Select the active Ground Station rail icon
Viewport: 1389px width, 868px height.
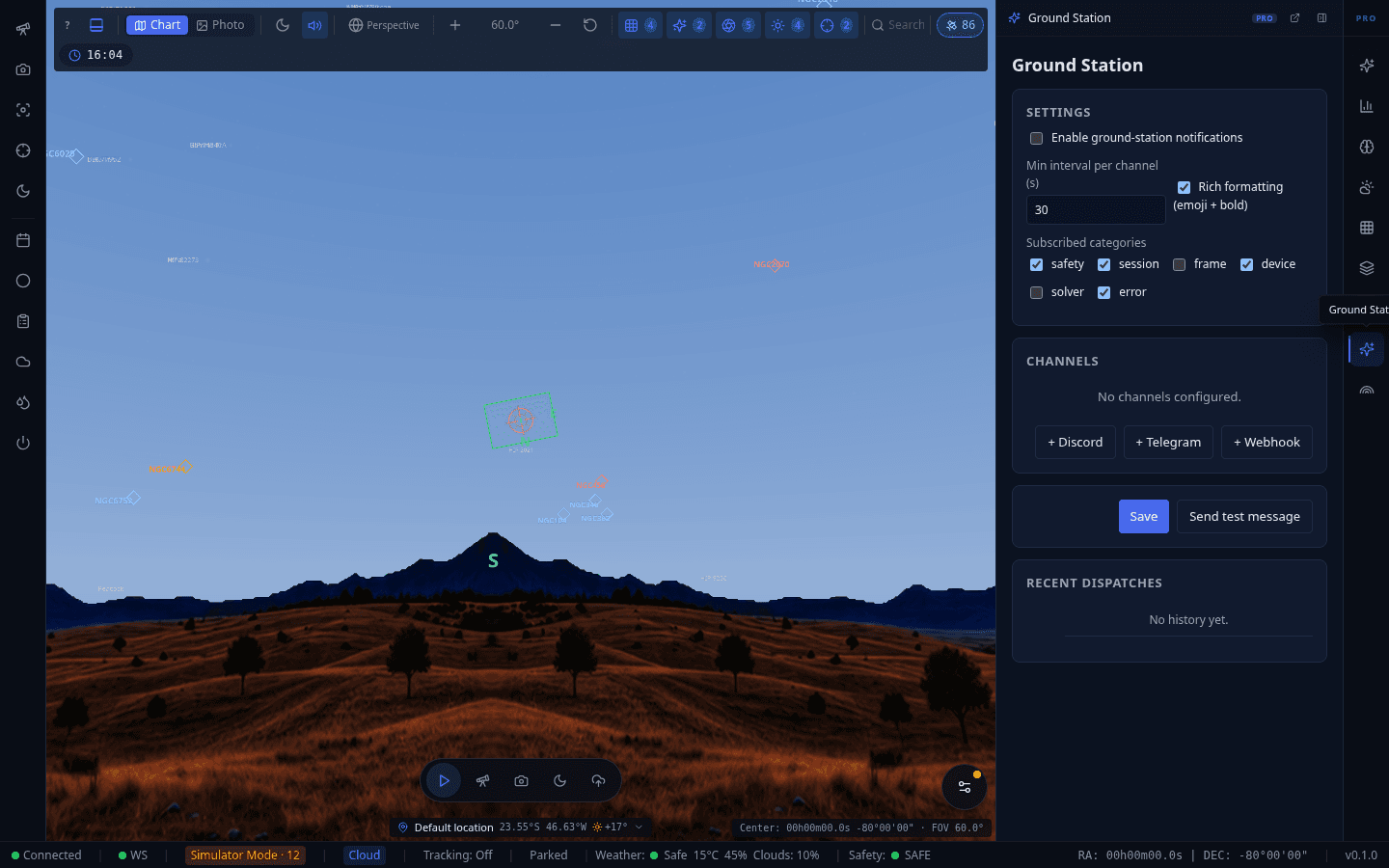coord(1367,349)
